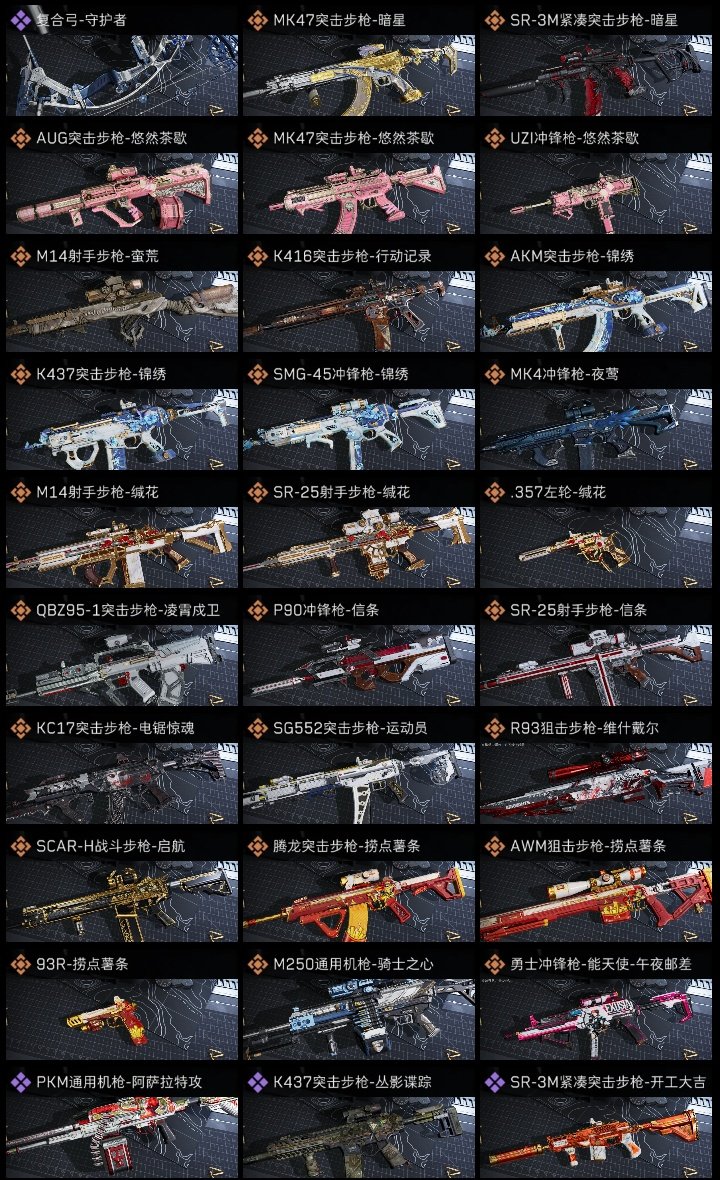Select the M14射手步枪-蛮荒 skin preview
The image size is (720, 1180).
coord(122,312)
